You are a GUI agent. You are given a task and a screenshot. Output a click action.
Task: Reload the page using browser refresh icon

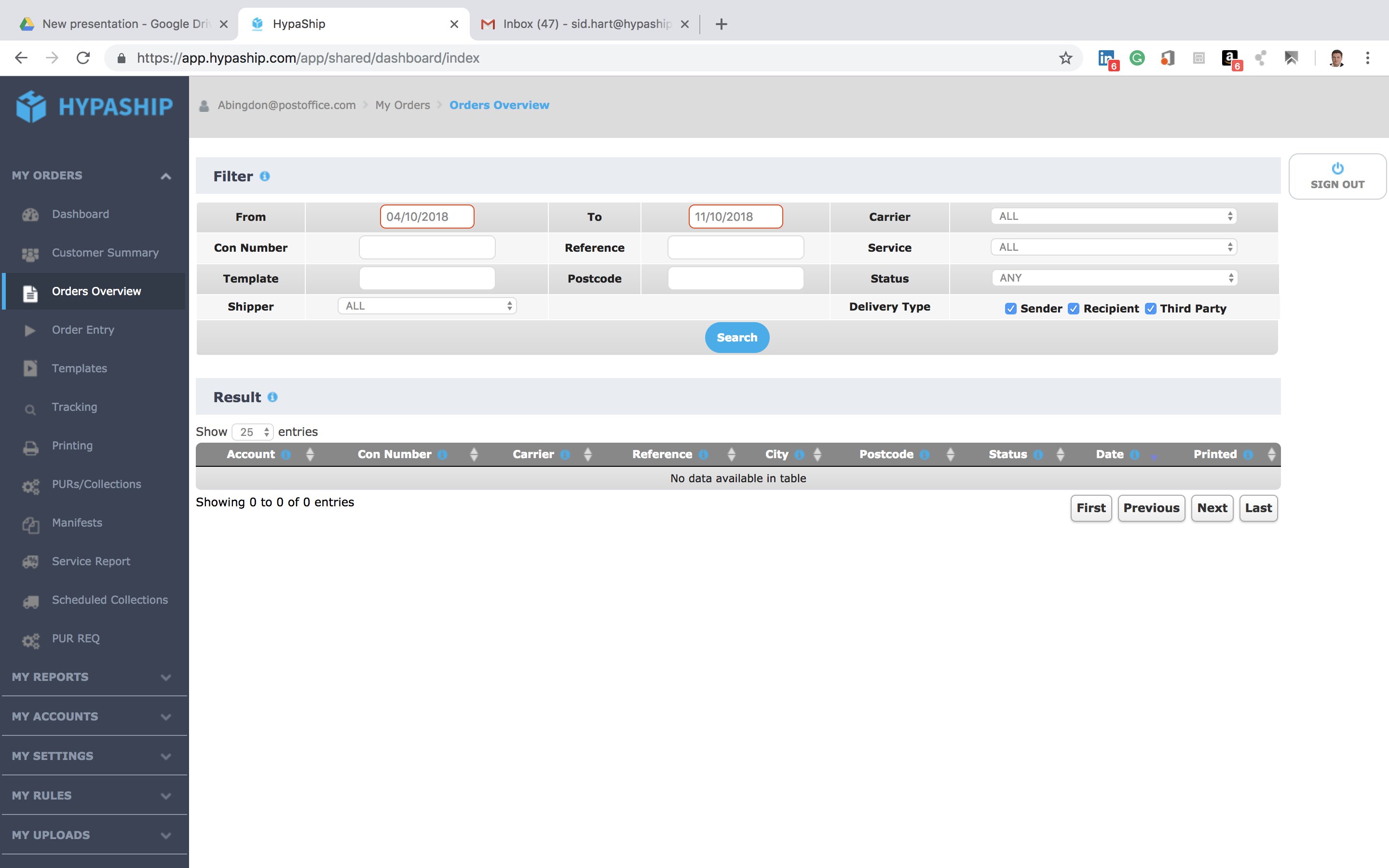(x=83, y=58)
